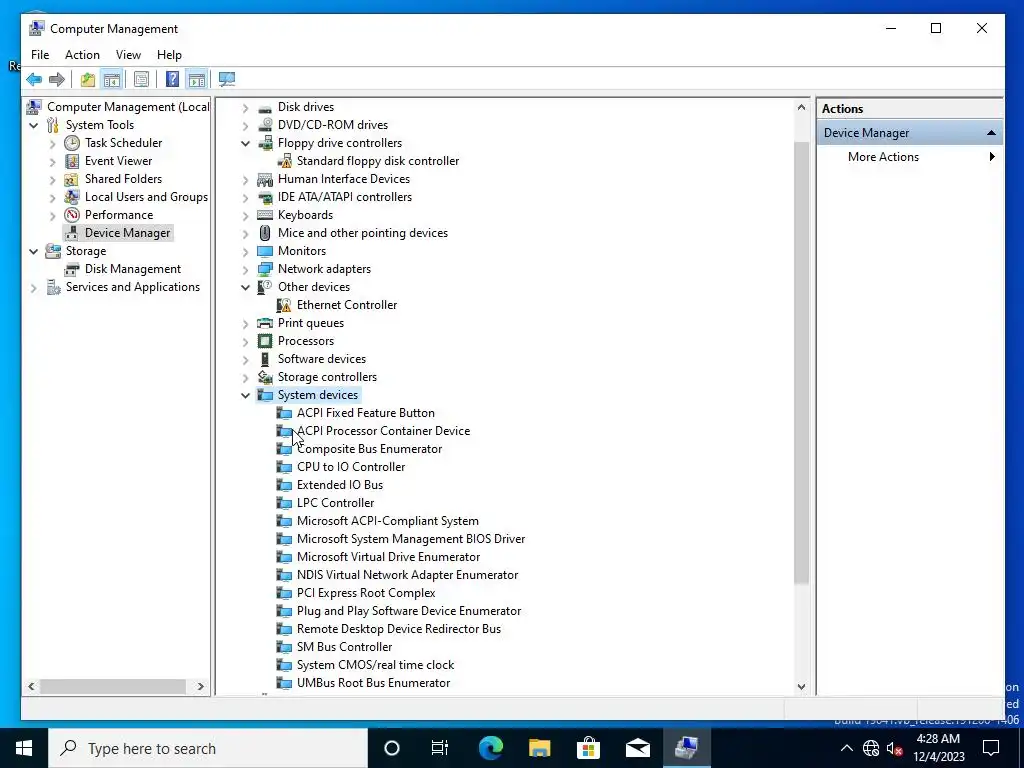This screenshot has height=768, width=1024.
Task: Click the Properties toolbar icon
Action: click(x=141, y=80)
